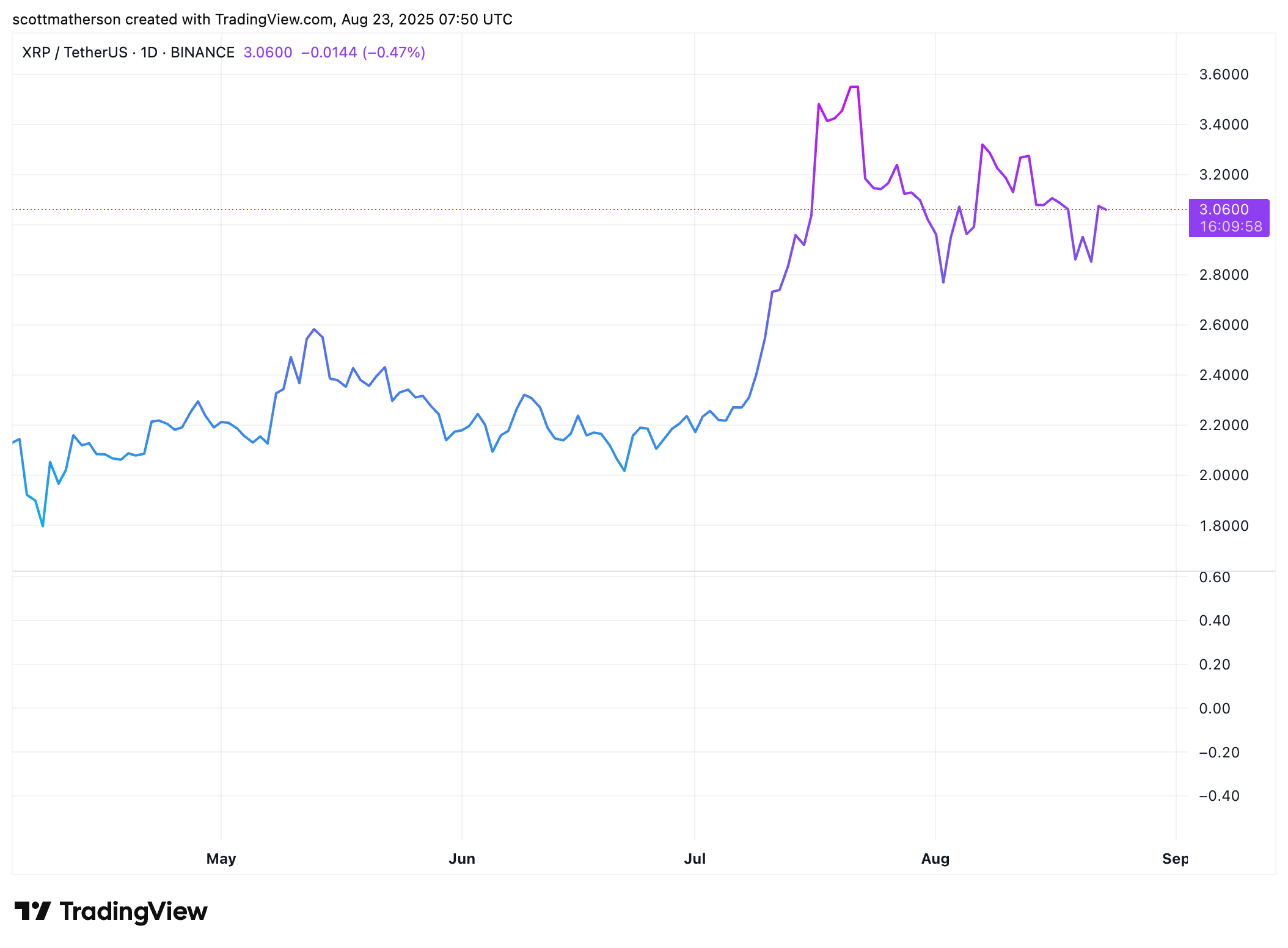Click the 1.8000 price scale value
The width and height of the screenshot is (1288, 948).
coord(1226,526)
